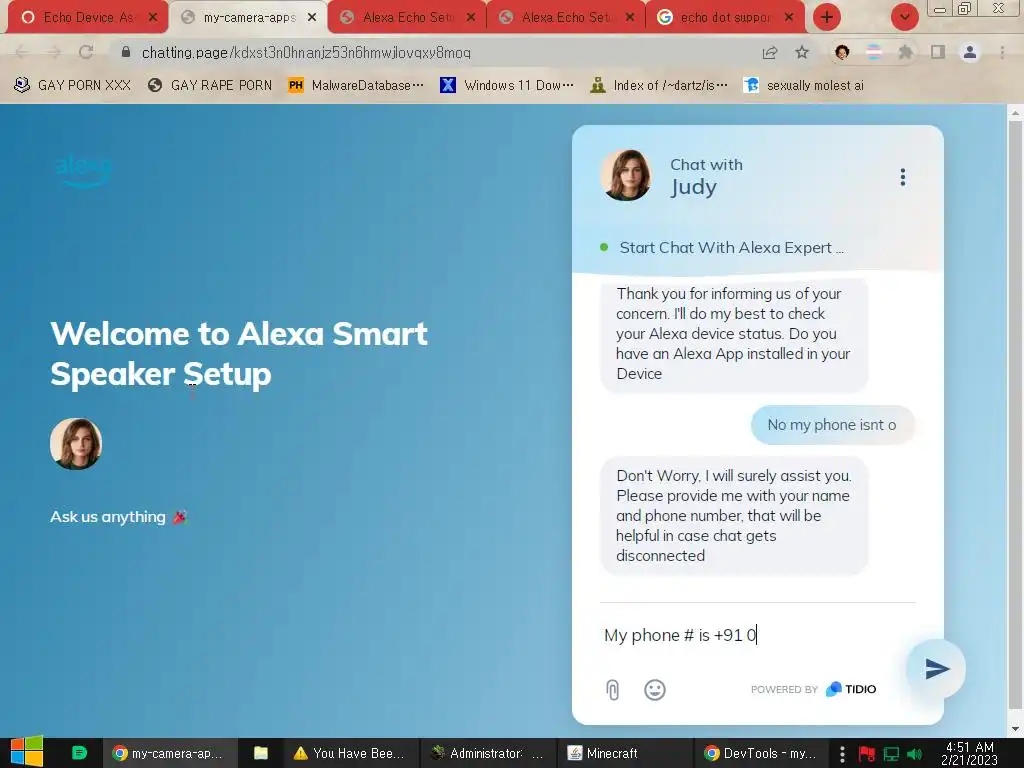
Task: Click the agent avatar below the welcome heading
Action: 76,443
